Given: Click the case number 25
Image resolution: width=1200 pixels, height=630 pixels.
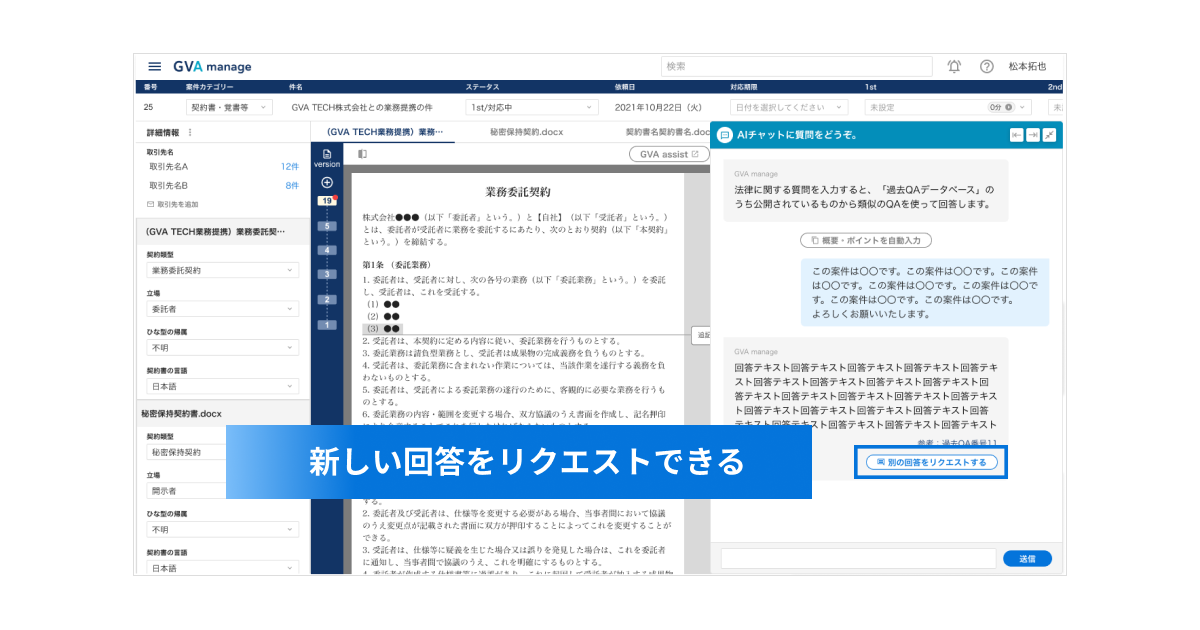Looking at the screenshot, I should point(148,107).
